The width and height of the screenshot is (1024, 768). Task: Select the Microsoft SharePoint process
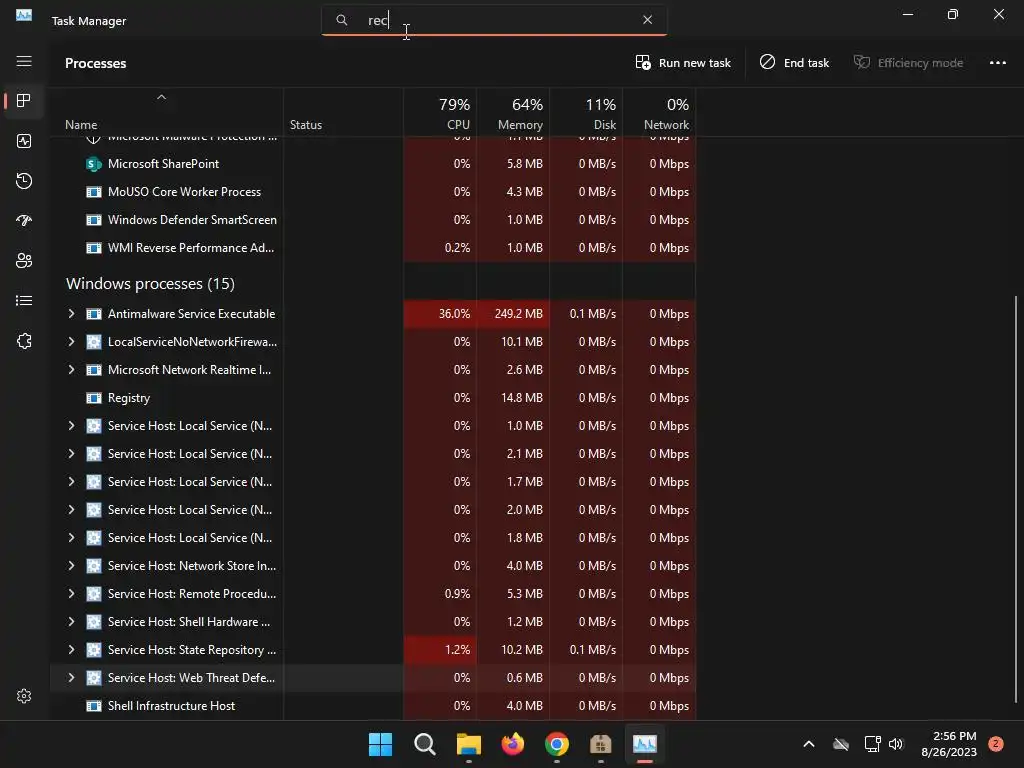tap(373, 164)
